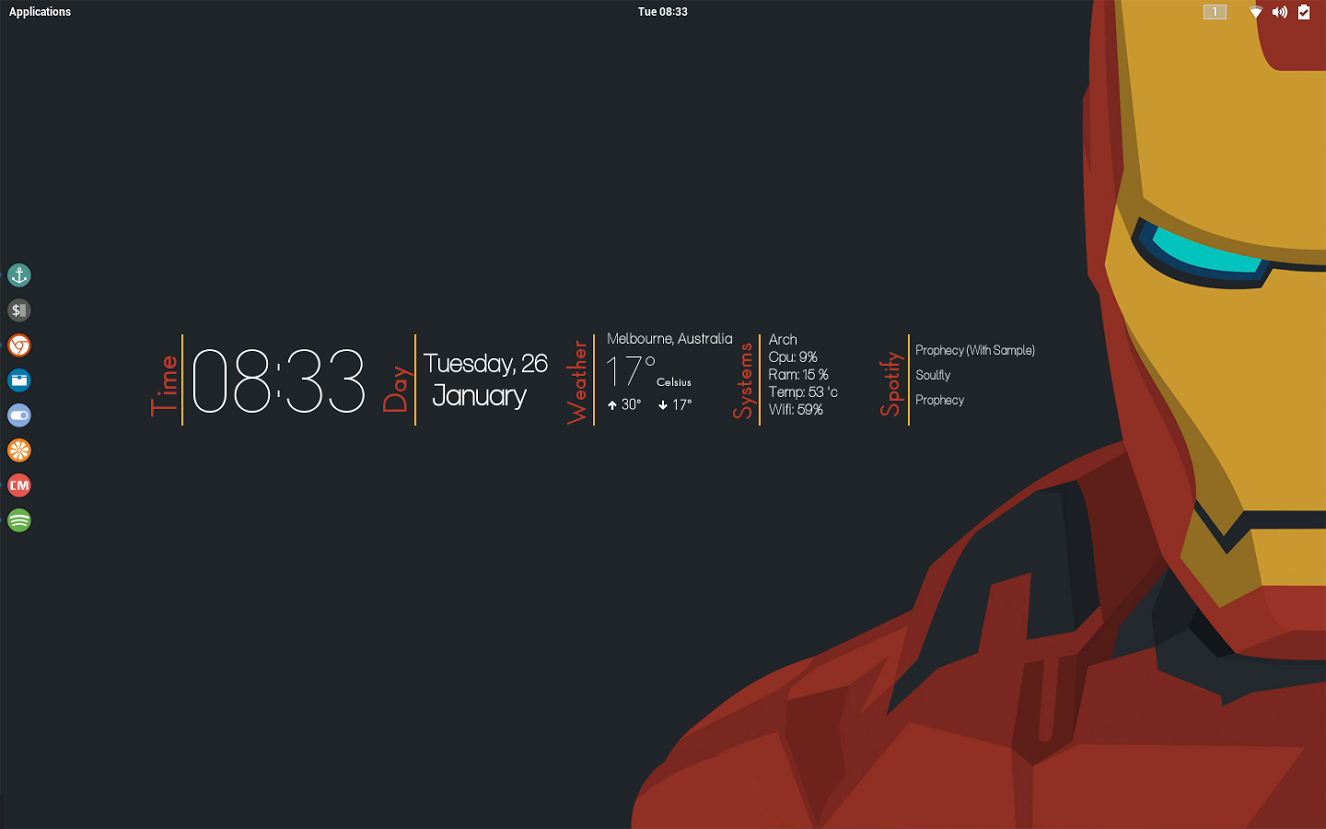This screenshot has height=829, width=1326.
Task: Click the vertical Weather widget label
Action: (x=577, y=383)
